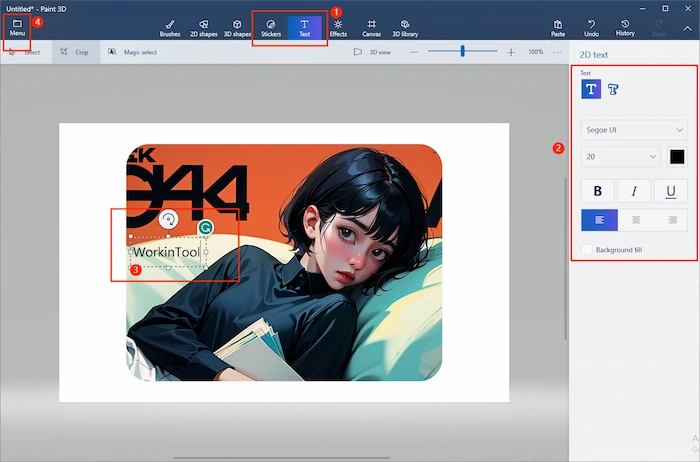Open the Effects panel
Image resolution: width=700 pixels, height=462 pixels.
click(x=338, y=27)
